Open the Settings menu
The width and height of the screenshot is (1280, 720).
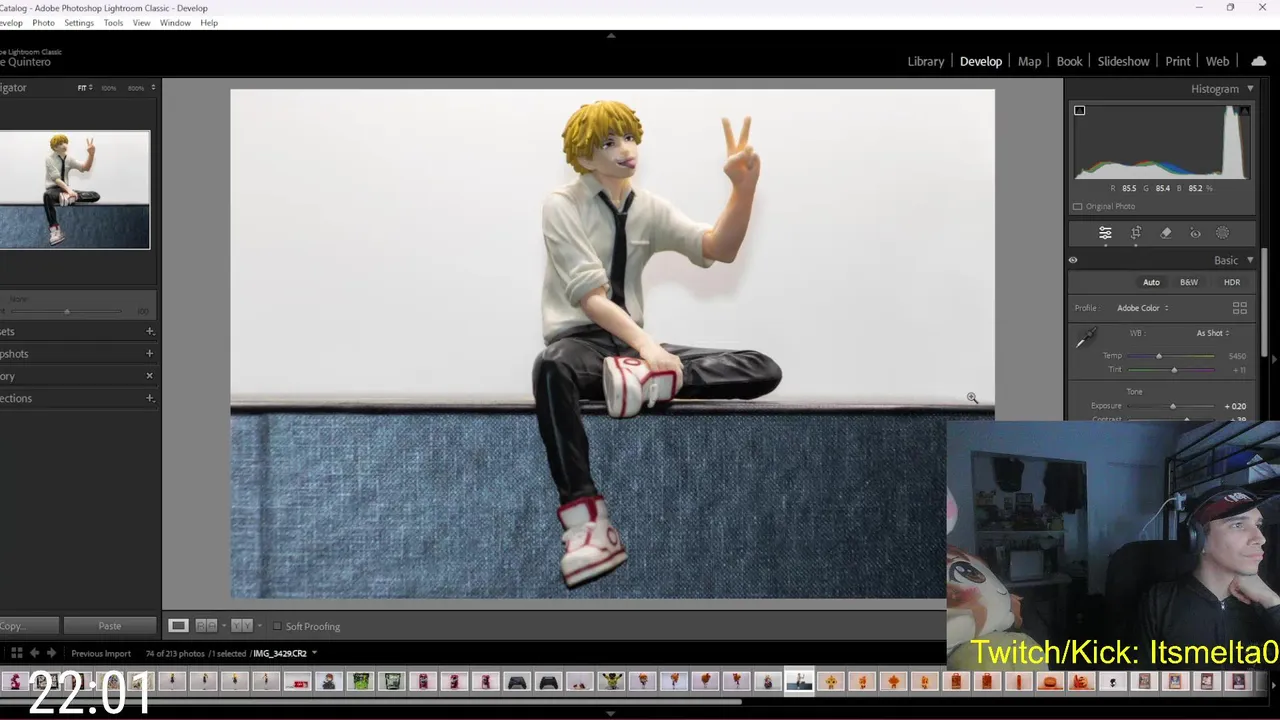click(x=79, y=22)
